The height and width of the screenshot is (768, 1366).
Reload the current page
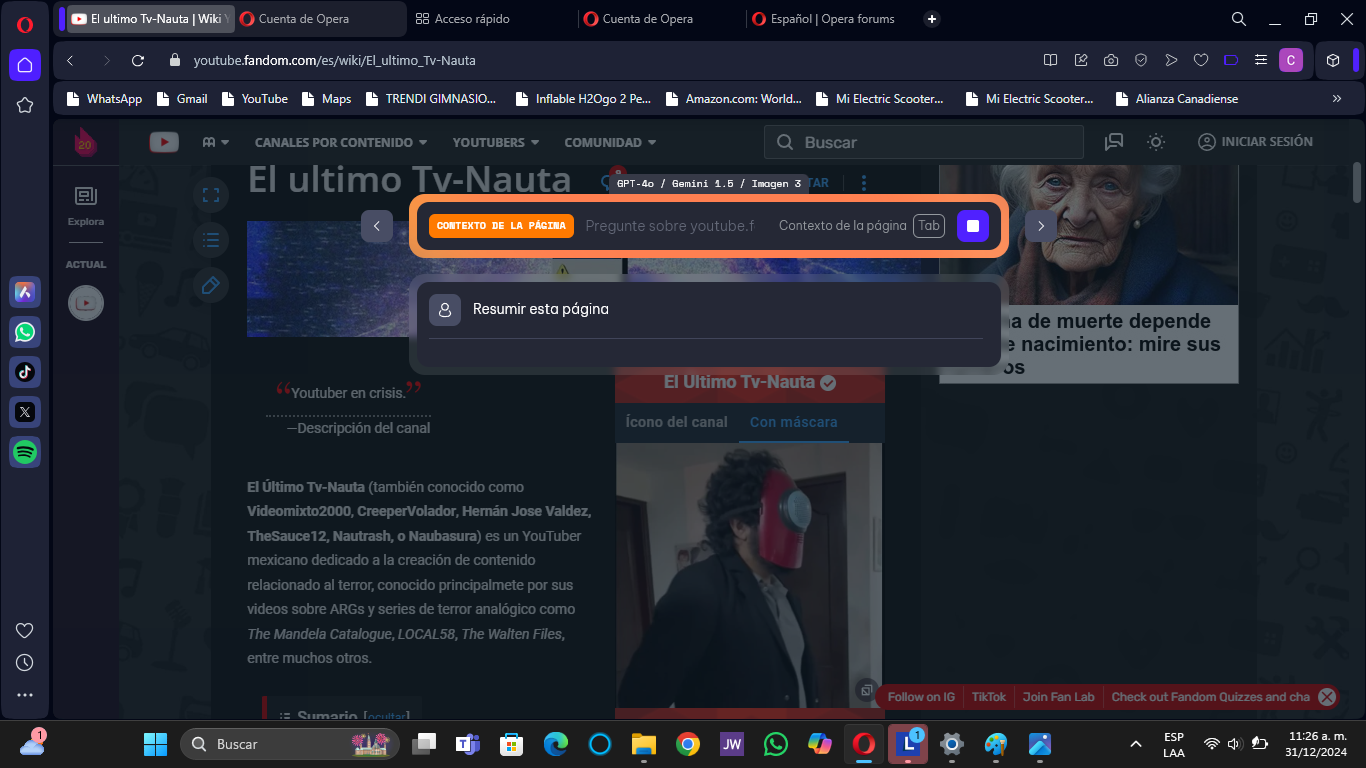pos(138,60)
